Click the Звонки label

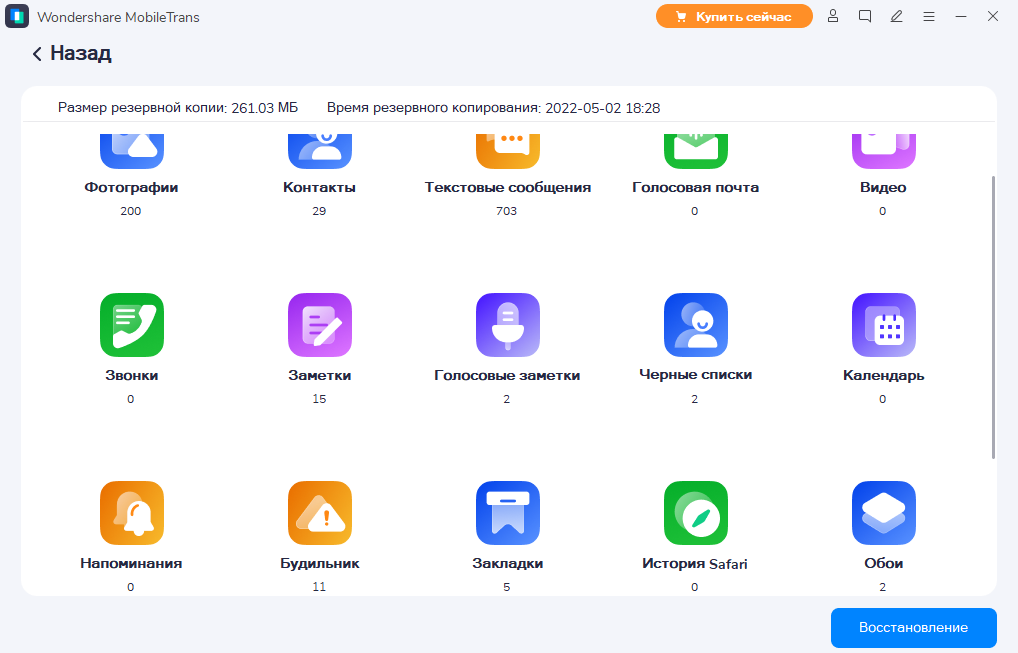132,375
